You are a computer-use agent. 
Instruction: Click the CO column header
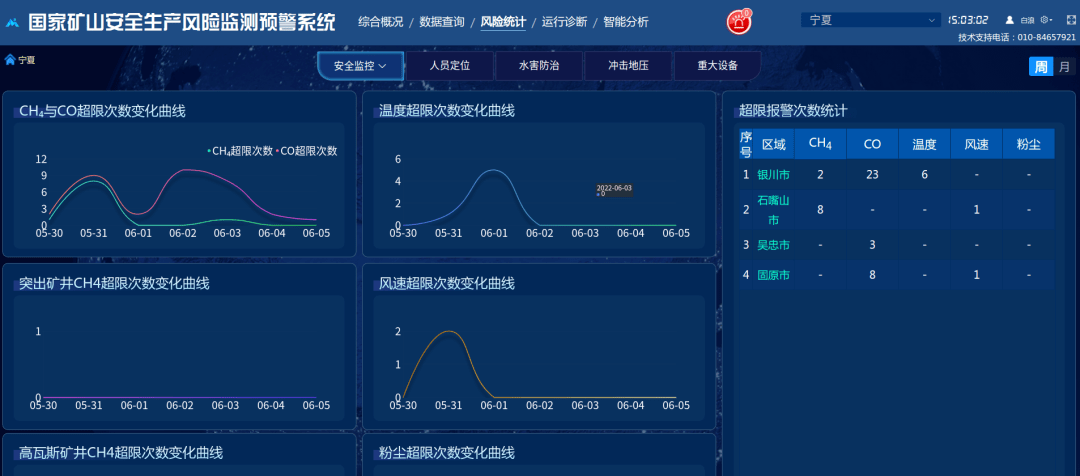873,144
